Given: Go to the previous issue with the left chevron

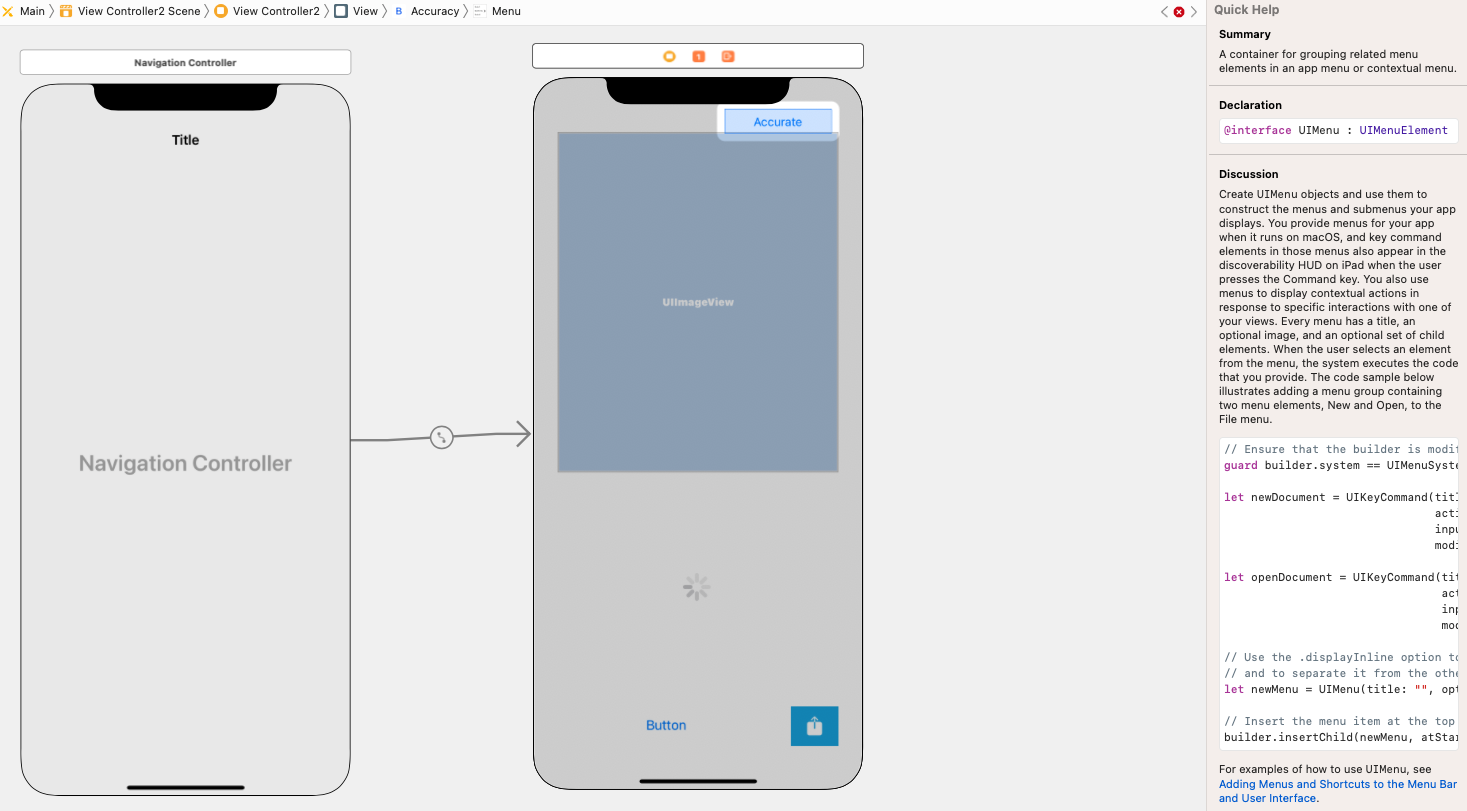Looking at the screenshot, I should pos(1164,12).
